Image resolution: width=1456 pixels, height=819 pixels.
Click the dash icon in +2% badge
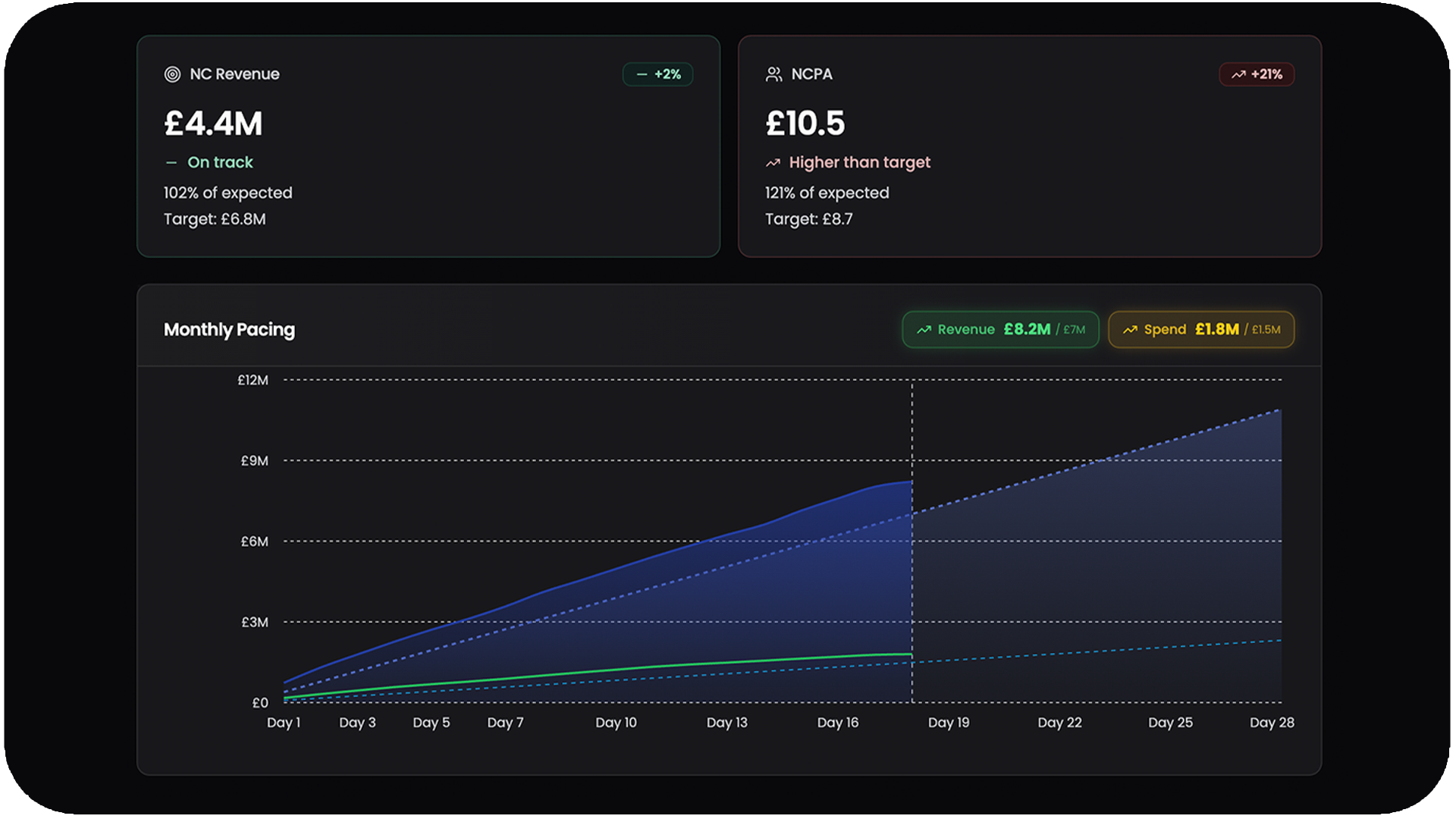[x=642, y=74]
